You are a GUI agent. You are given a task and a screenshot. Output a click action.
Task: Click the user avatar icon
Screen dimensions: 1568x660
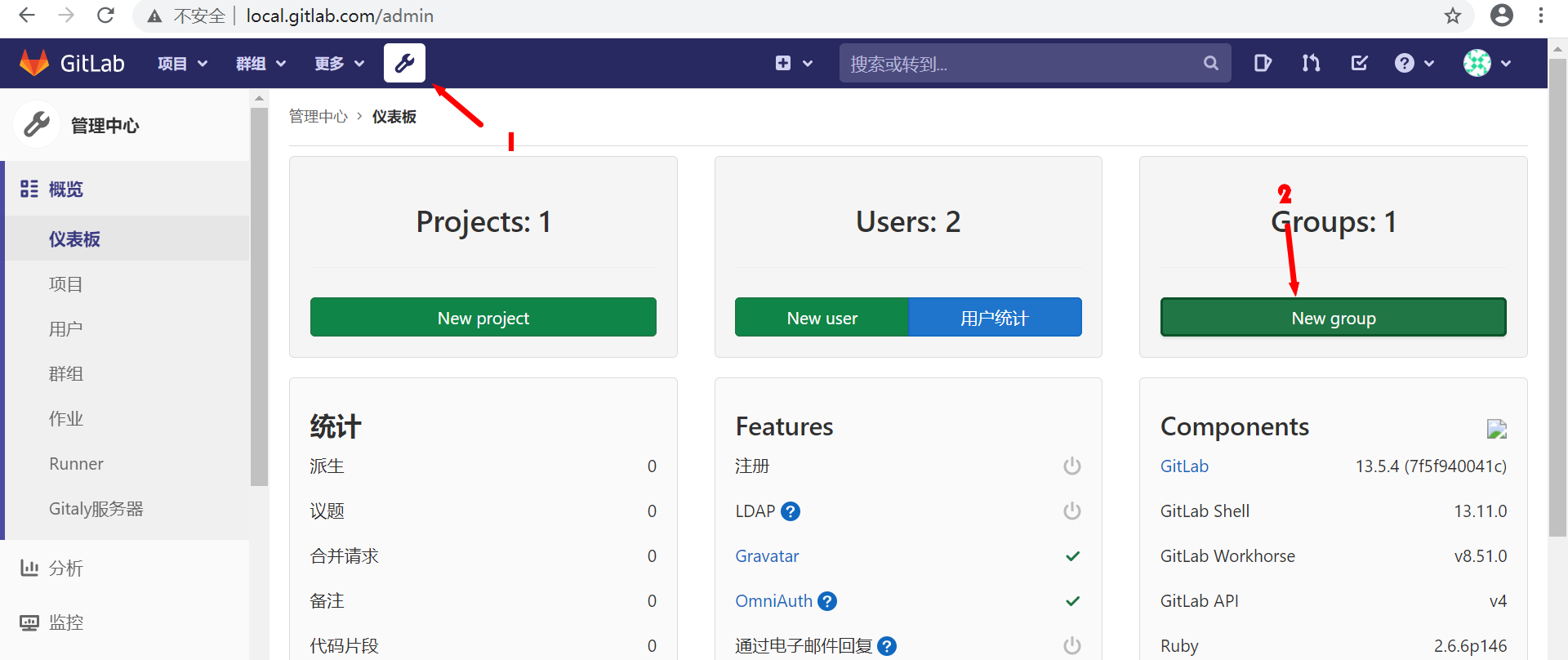(x=1477, y=63)
